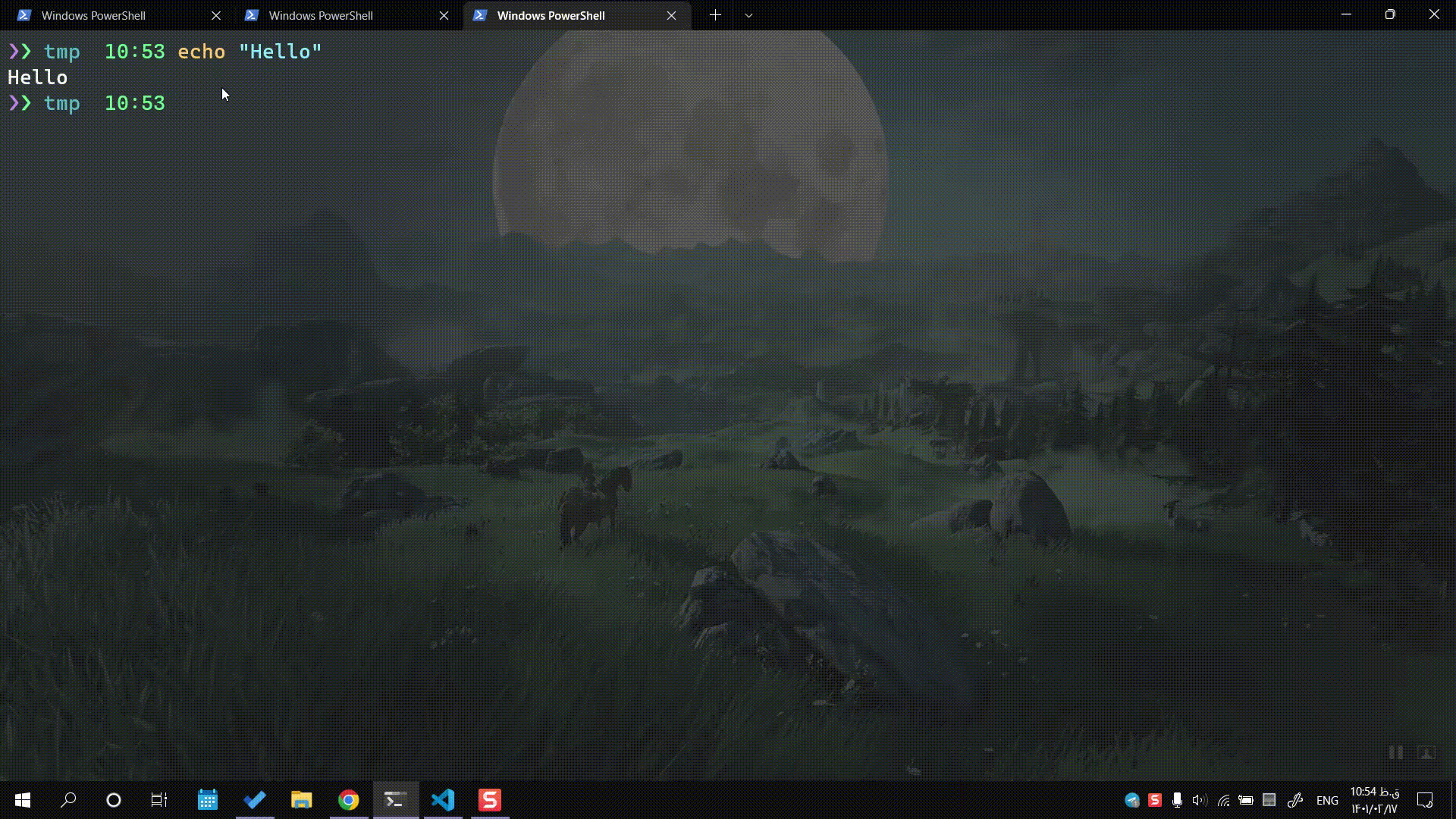Open a new terminal tab
The image size is (1456, 819).
715,15
